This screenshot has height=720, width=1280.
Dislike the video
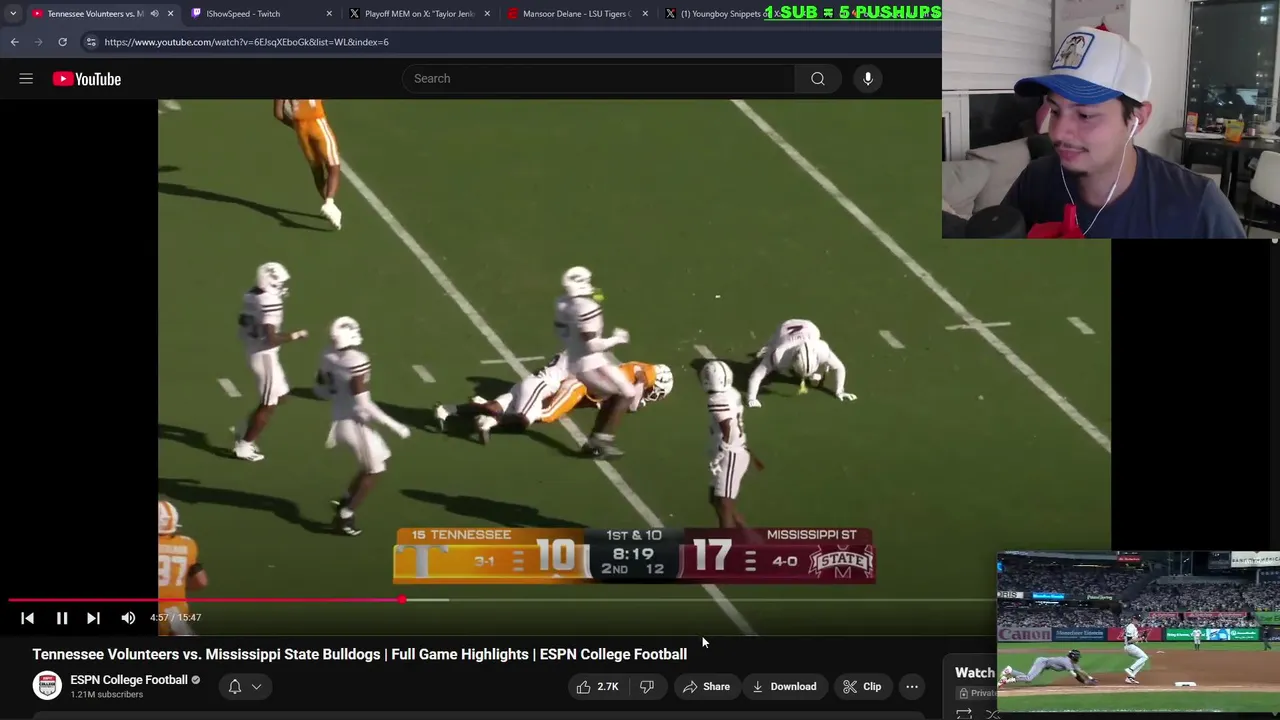point(647,686)
